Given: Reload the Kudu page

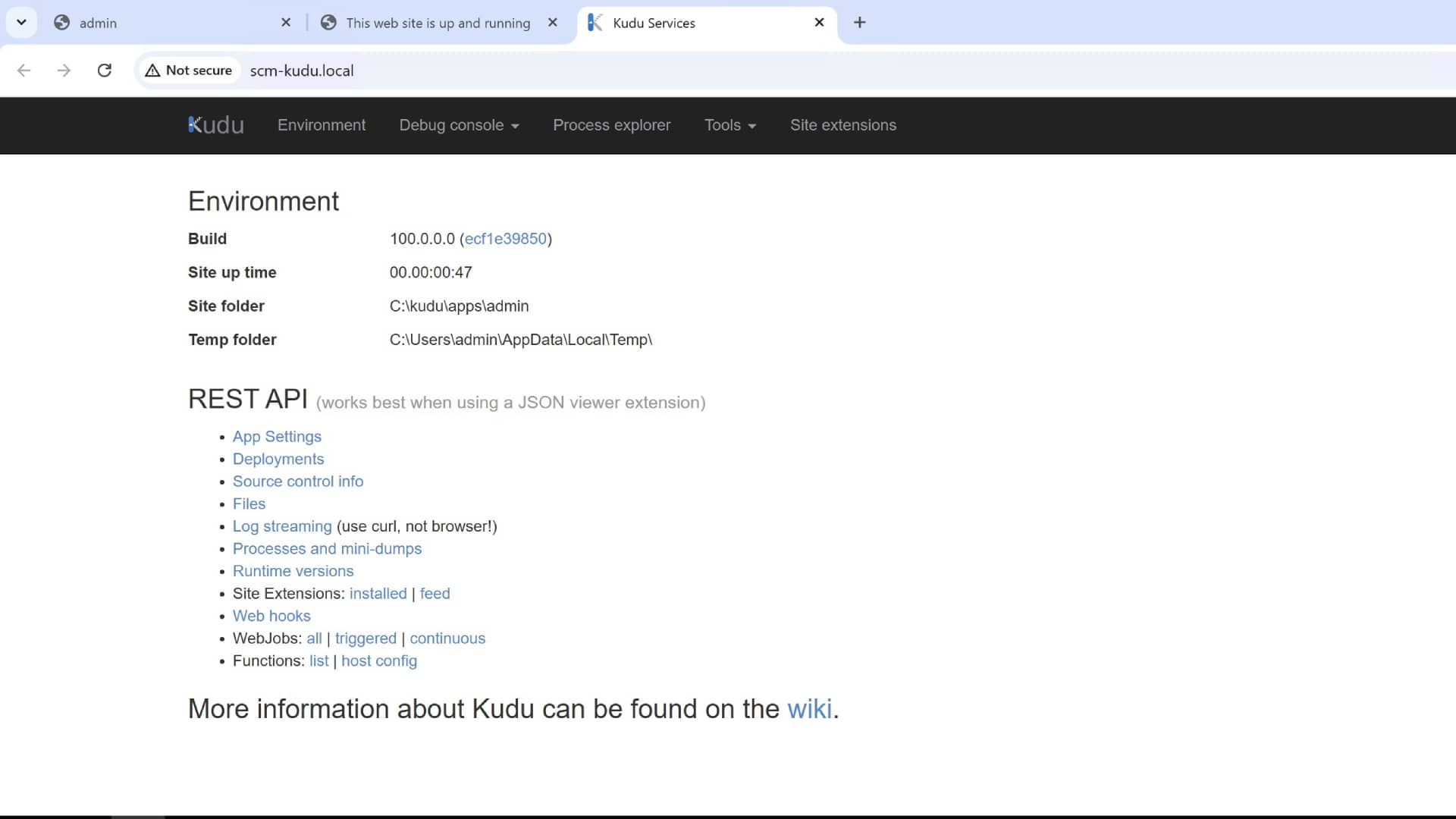Looking at the screenshot, I should pos(105,71).
